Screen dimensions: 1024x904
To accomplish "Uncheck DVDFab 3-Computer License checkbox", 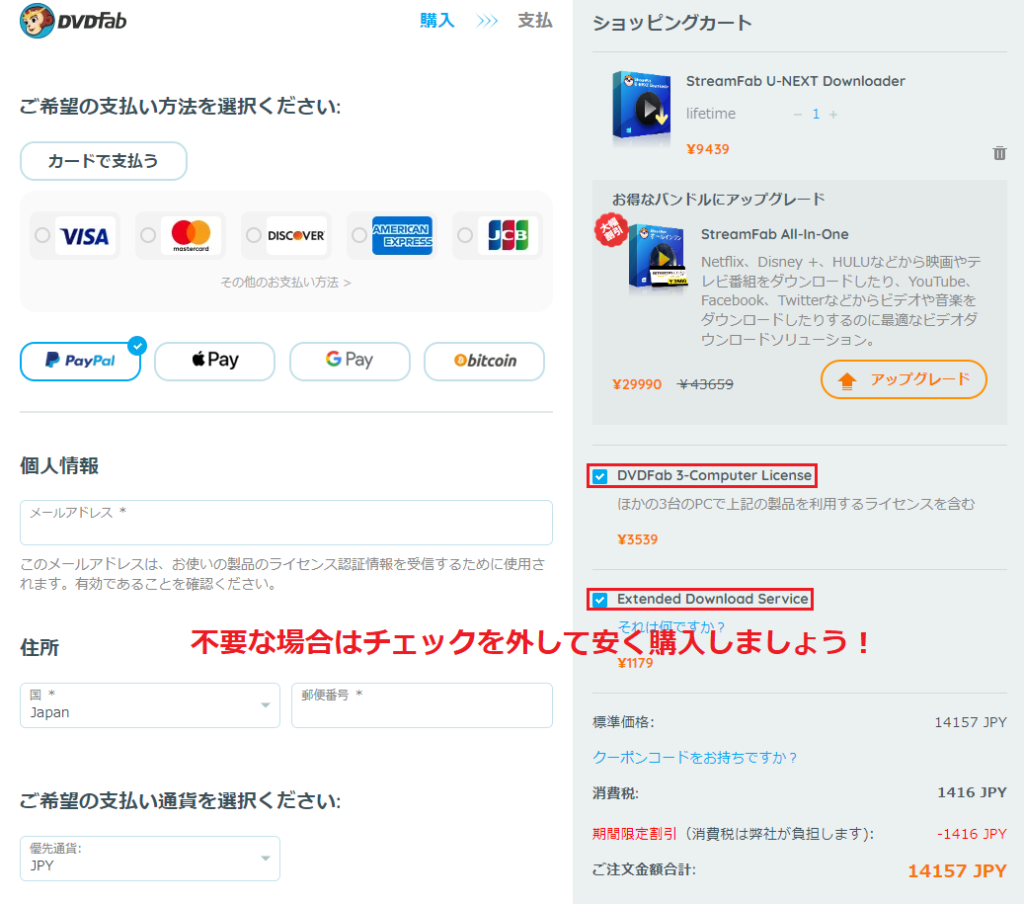I will [x=600, y=476].
